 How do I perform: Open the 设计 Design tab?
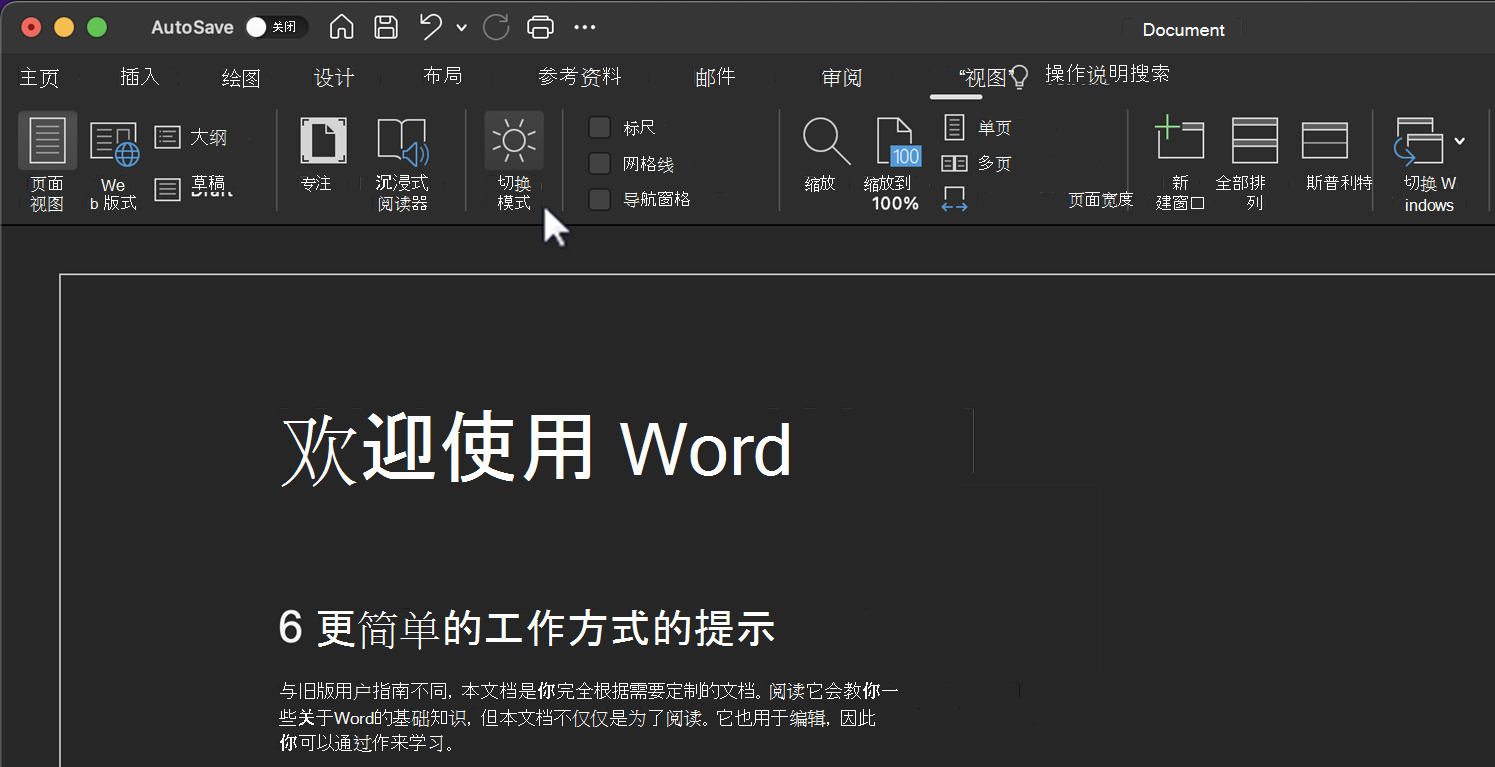point(334,78)
